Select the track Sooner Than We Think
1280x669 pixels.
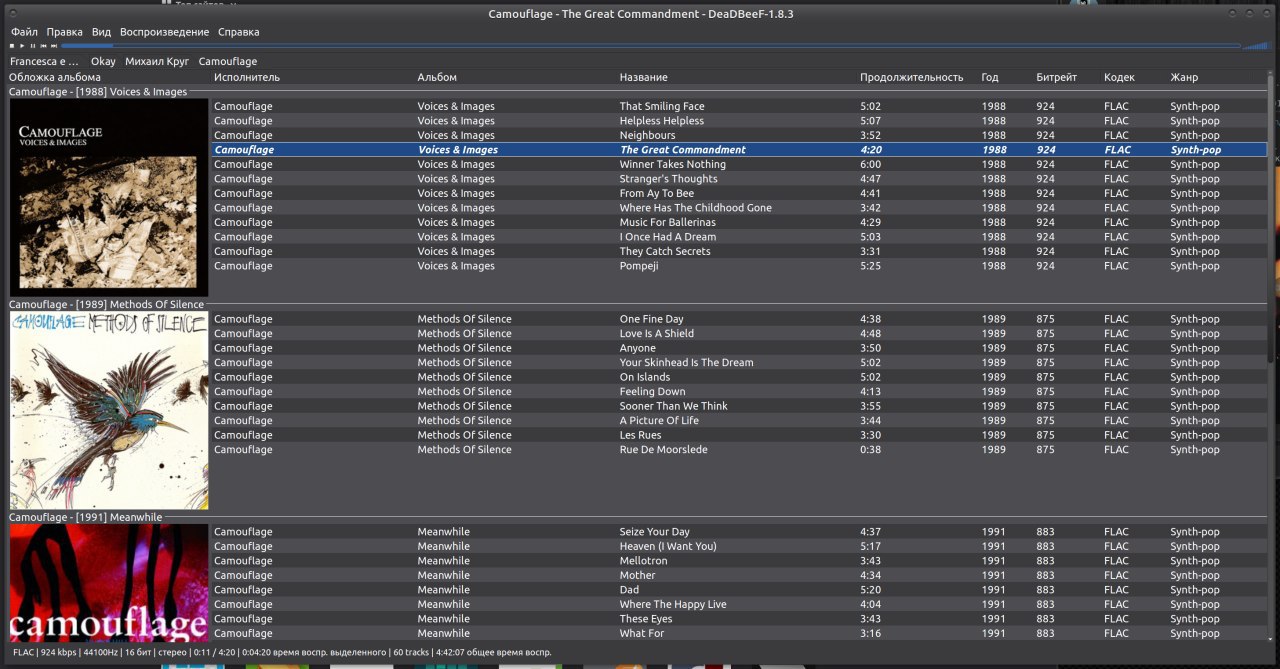click(739, 406)
